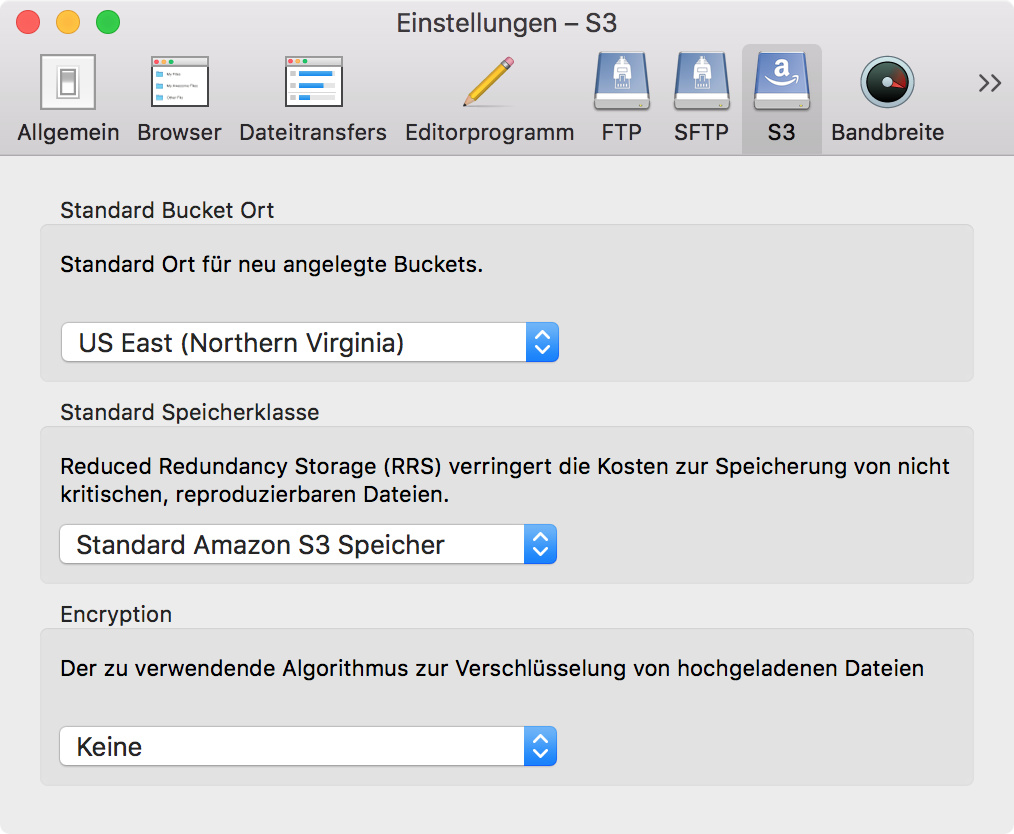Switch to the Dateitransfers tab label

coord(313,132)
